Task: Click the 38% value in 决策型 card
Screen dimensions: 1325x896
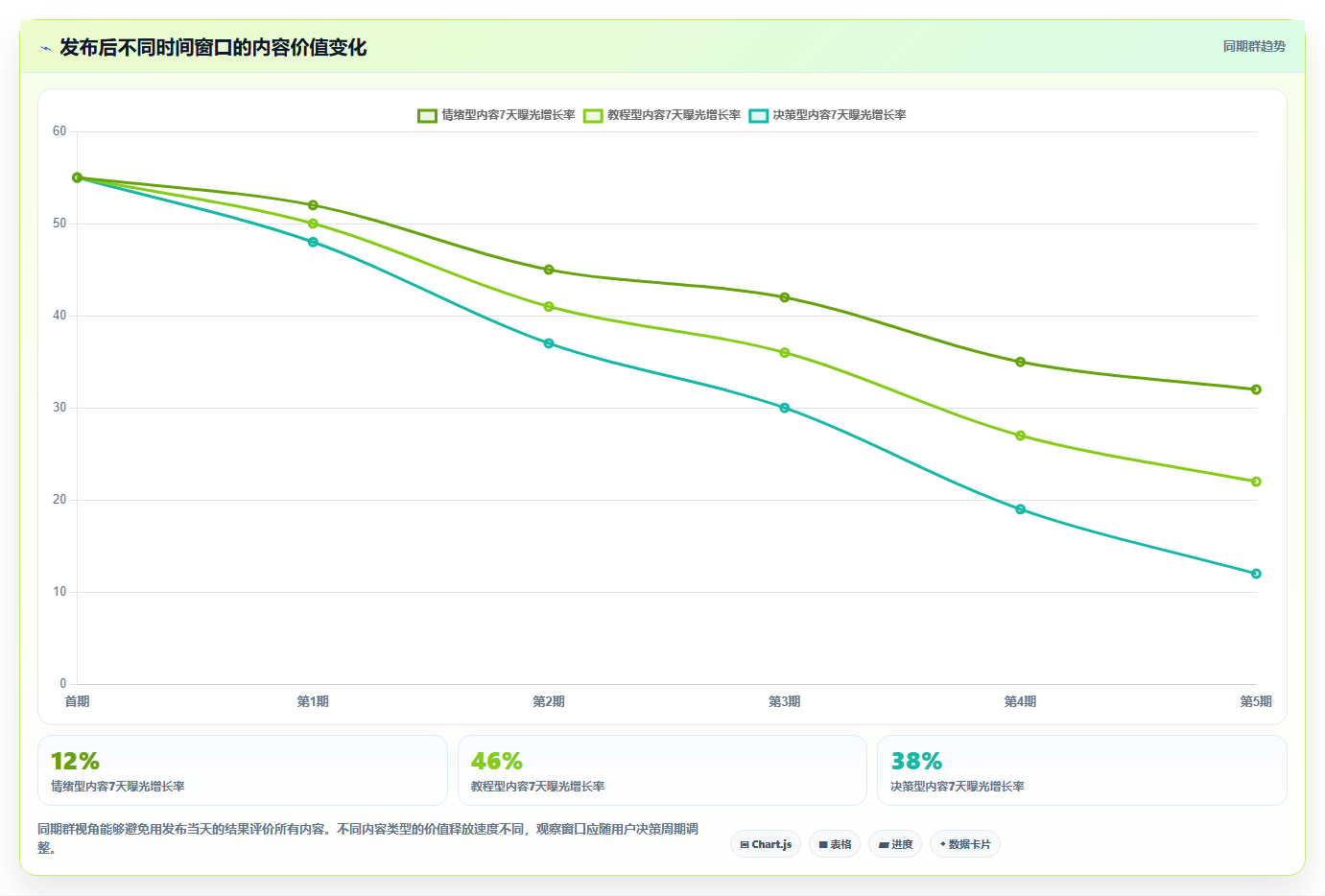Action: point(916,762)
